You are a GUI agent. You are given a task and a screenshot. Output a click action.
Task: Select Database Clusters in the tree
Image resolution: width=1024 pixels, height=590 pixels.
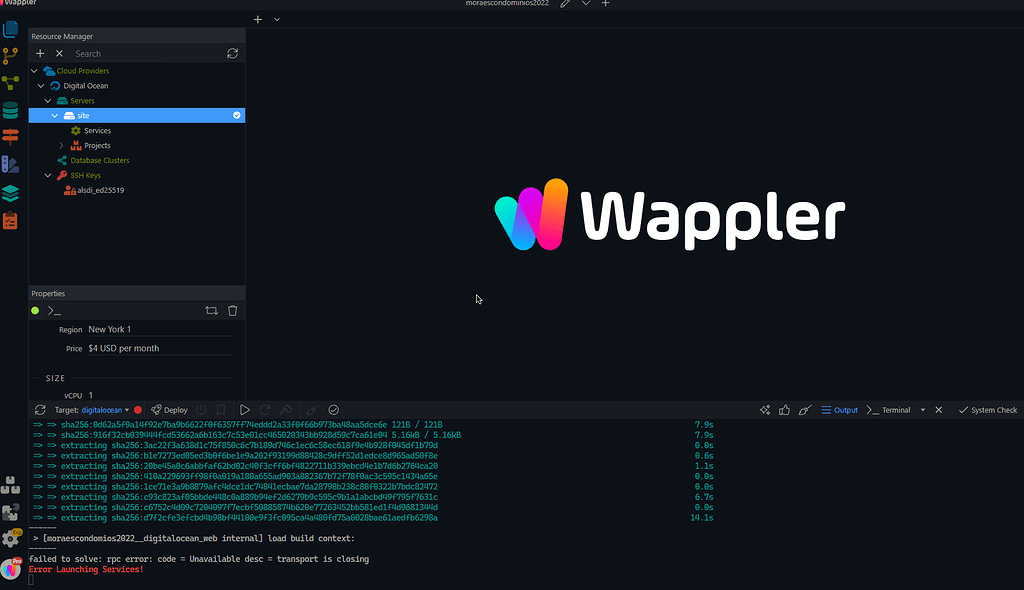[100, 160]
